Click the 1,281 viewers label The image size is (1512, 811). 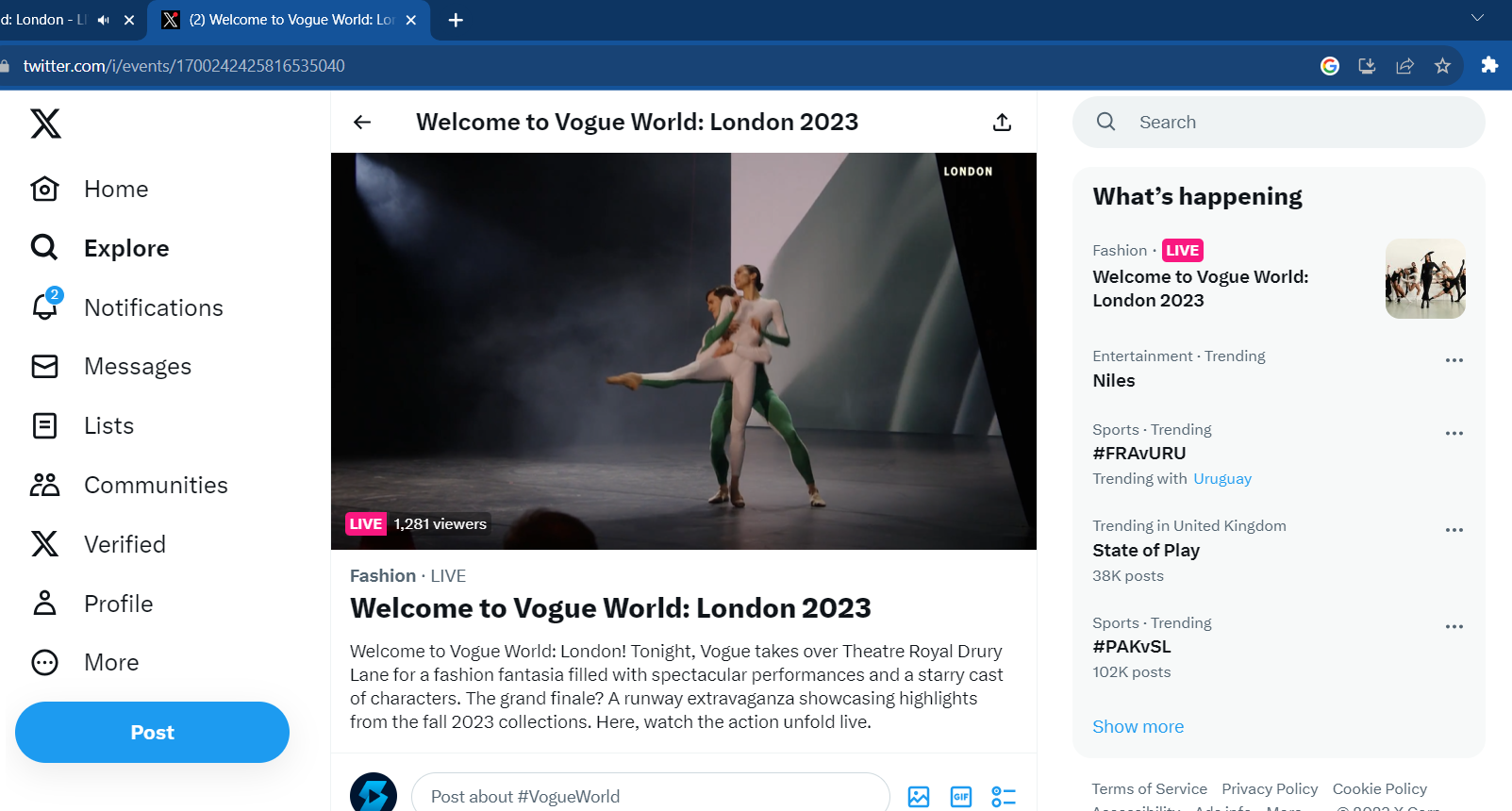(x=440, y=524)
